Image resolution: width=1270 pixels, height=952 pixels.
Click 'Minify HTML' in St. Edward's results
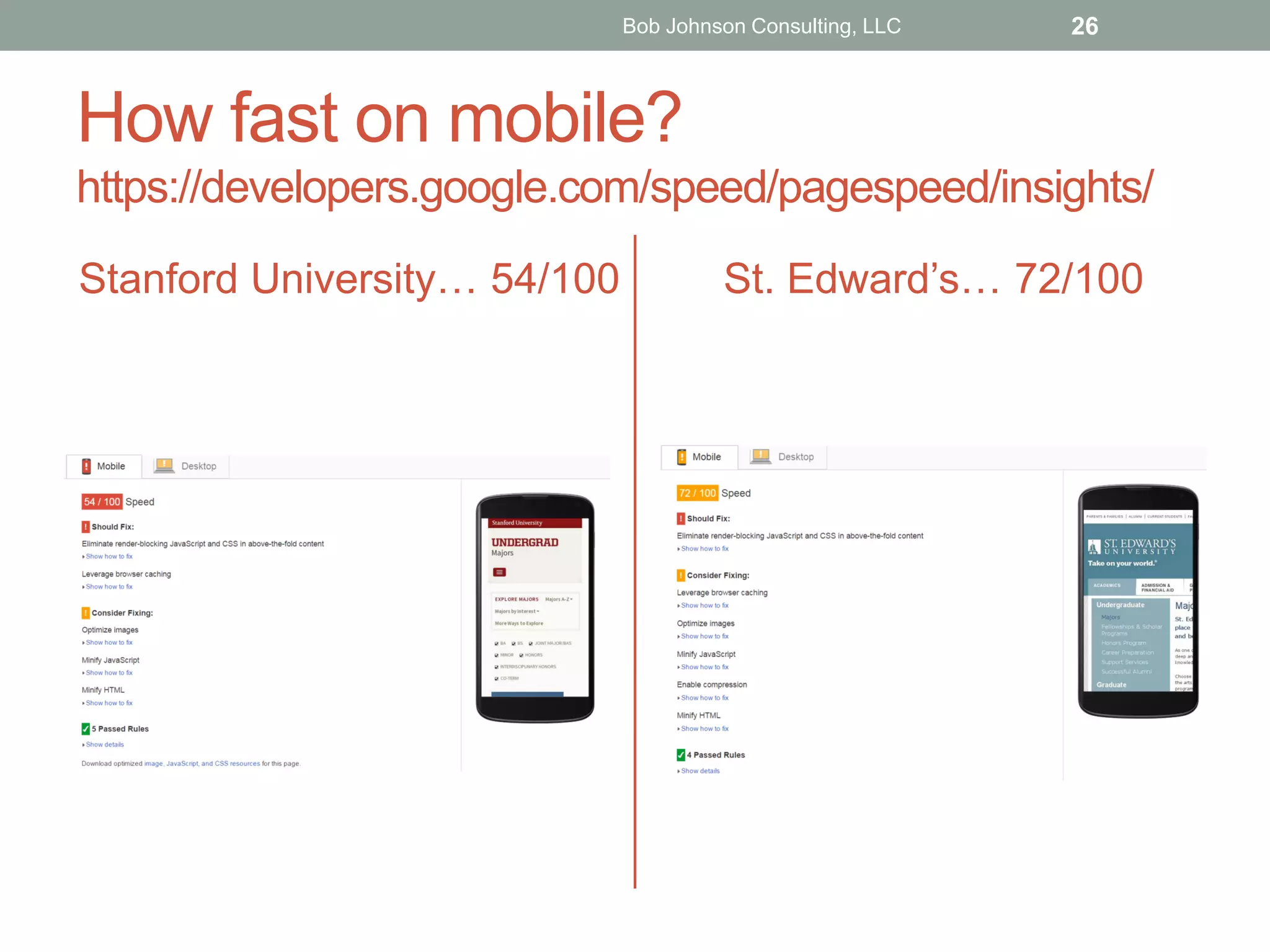pyautogui.click(x=699, y=715)
